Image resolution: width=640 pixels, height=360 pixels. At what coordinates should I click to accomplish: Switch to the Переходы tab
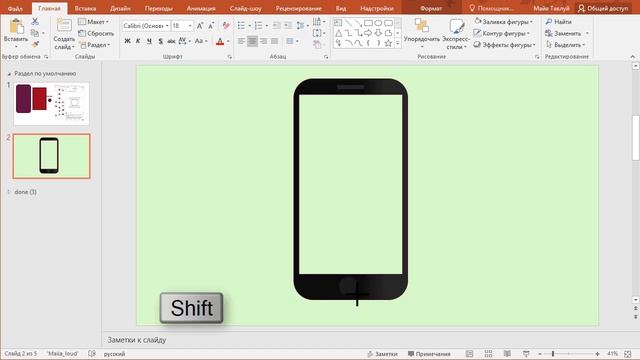pos(158,8)
